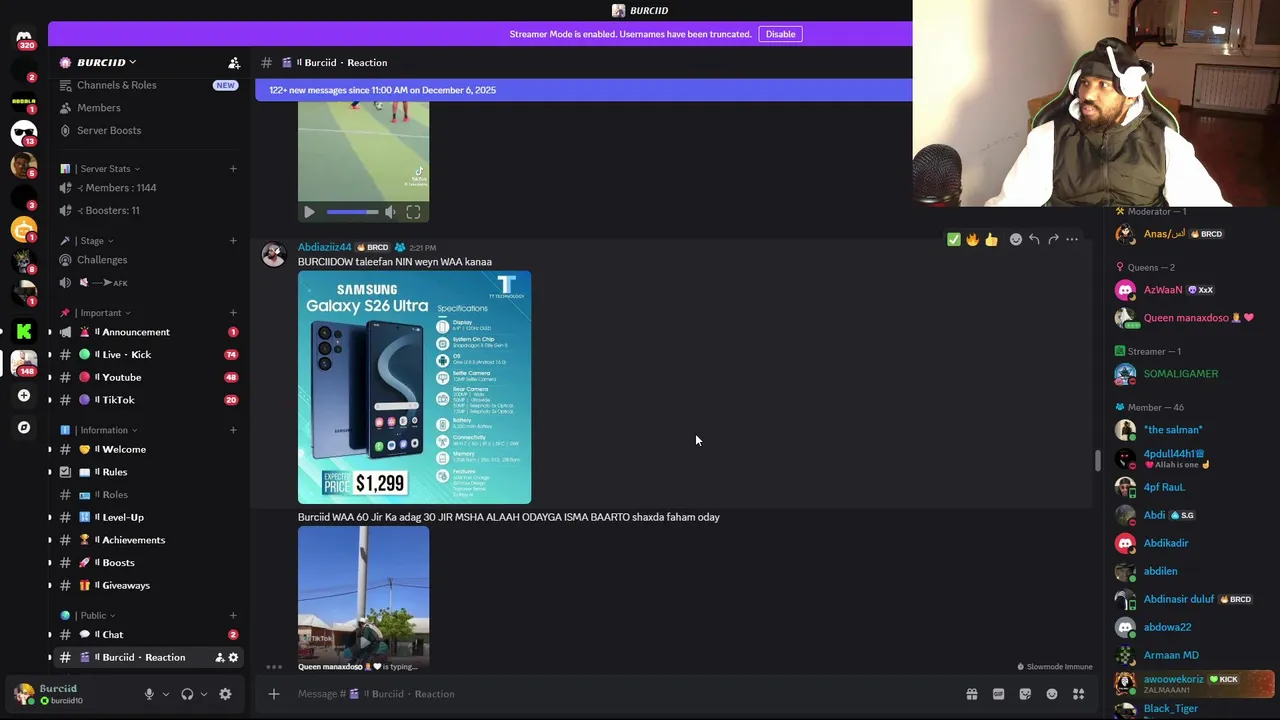
Task: Attach a file with plus button
Action: [x=273, y=694]
